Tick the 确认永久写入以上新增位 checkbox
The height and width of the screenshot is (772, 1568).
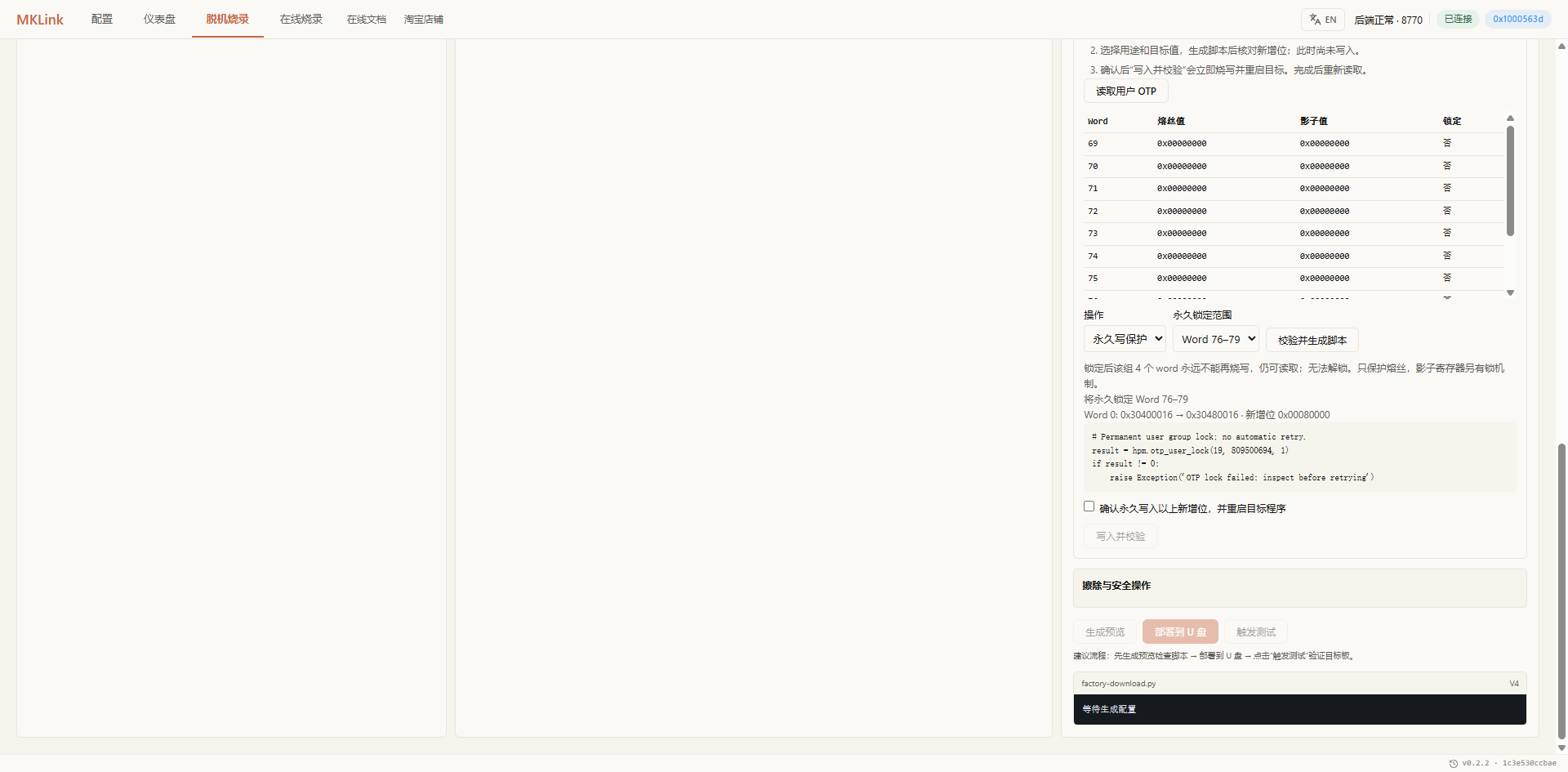[x=1089, y=506]
